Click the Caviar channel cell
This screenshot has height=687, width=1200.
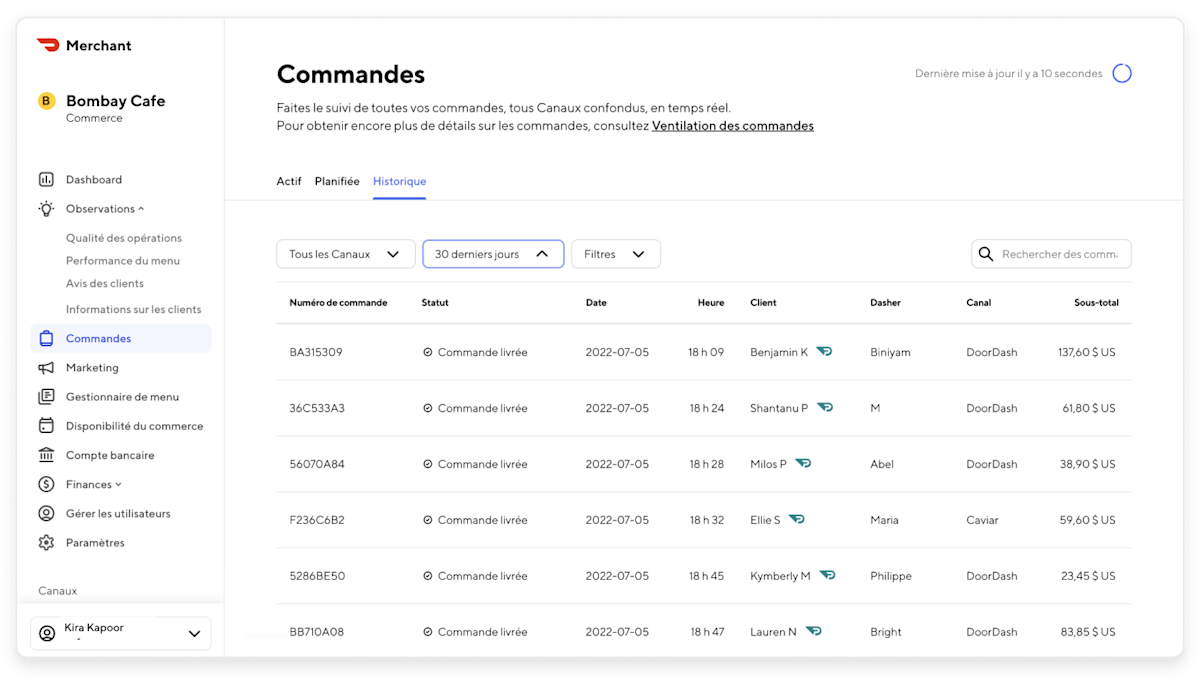coord(982,520)
